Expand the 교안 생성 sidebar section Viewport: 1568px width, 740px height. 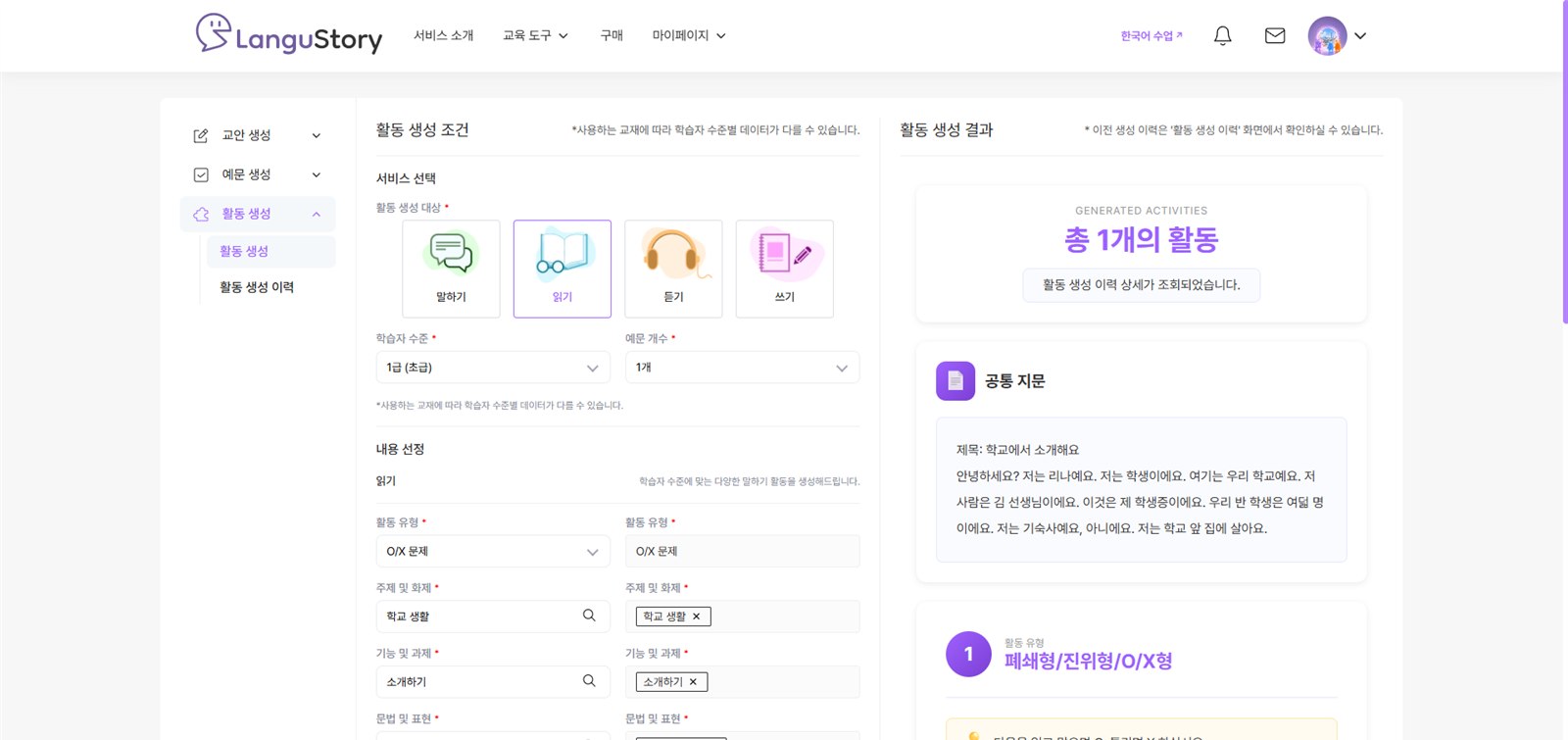pyautogui.click(x=317, y=135)
